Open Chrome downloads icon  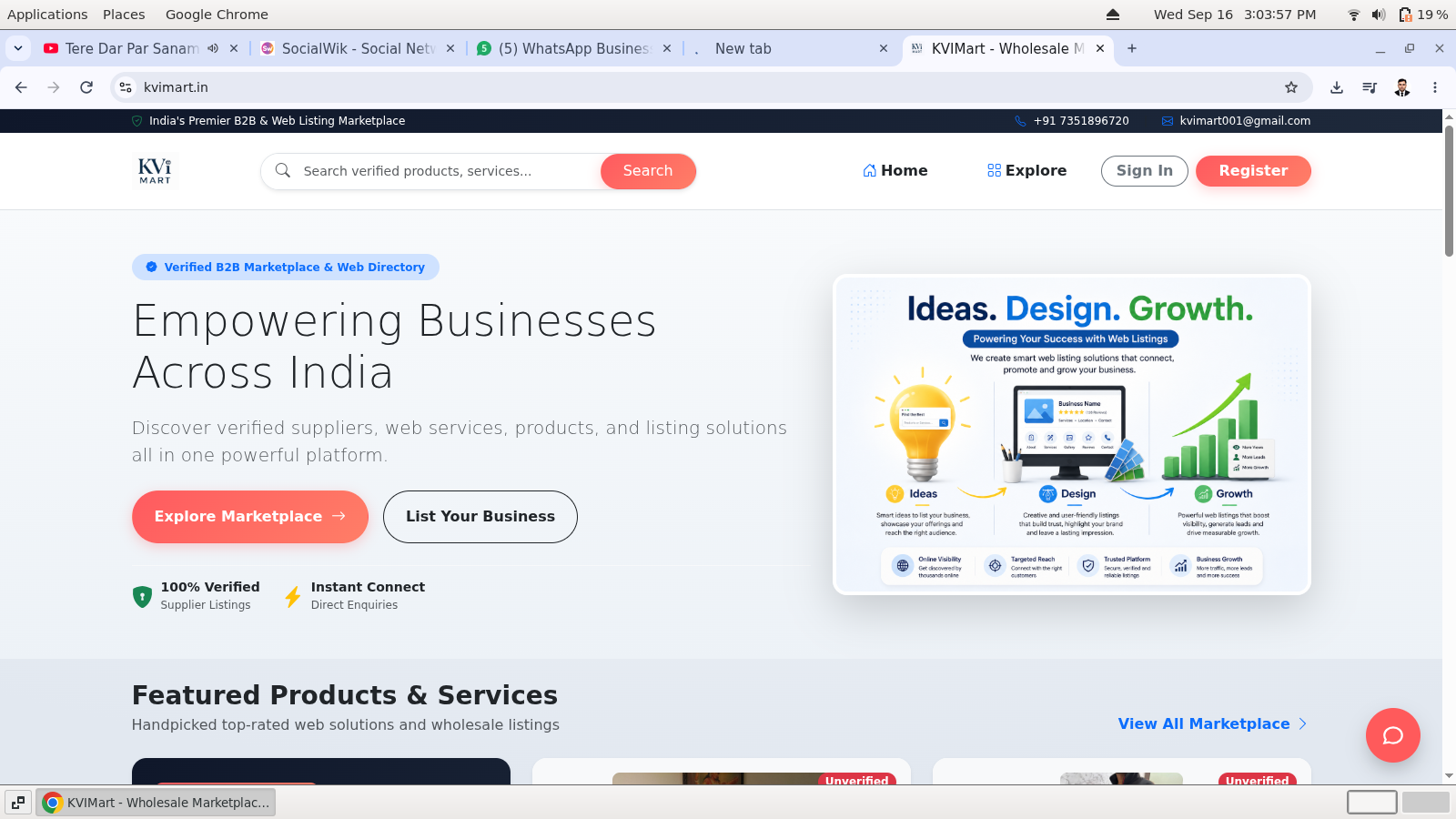[1337, 87]
